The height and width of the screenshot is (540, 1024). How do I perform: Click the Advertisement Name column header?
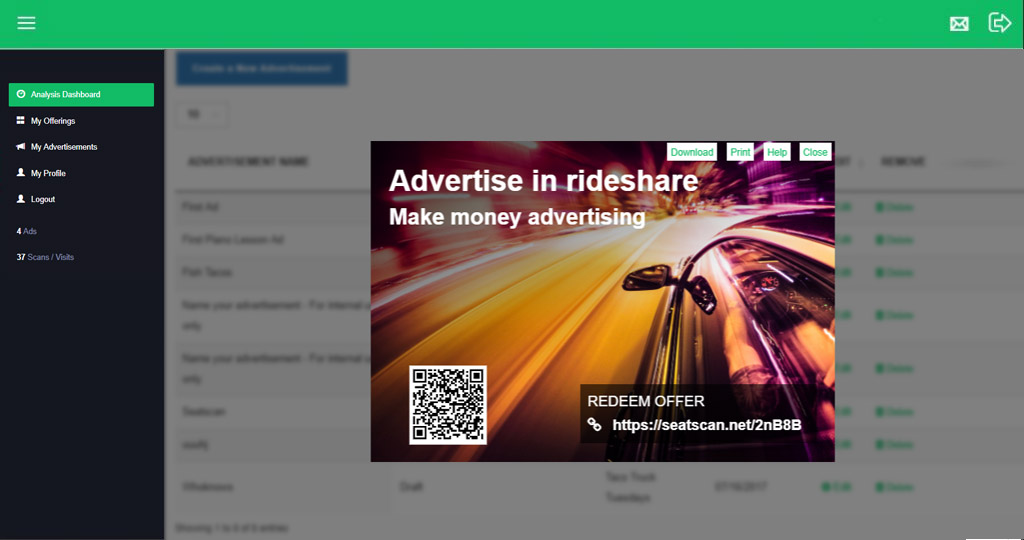248,161
